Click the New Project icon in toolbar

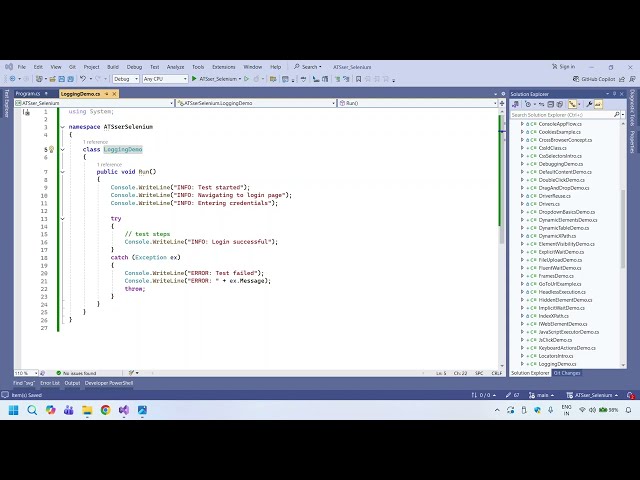point(39,79)
